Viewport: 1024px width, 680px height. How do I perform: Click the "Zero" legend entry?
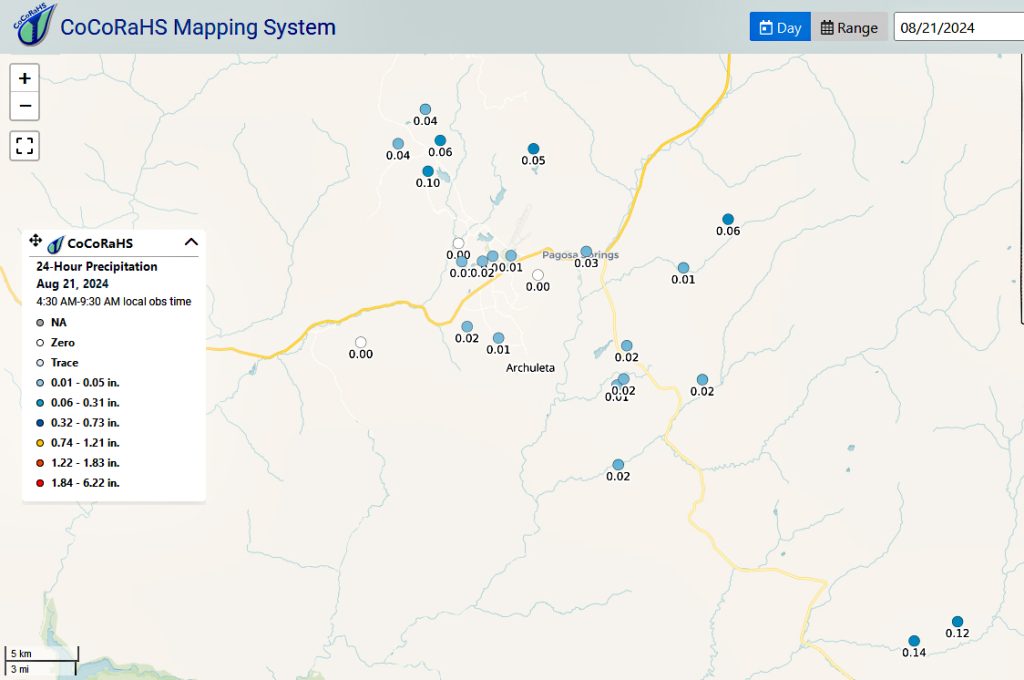[63, 342]
